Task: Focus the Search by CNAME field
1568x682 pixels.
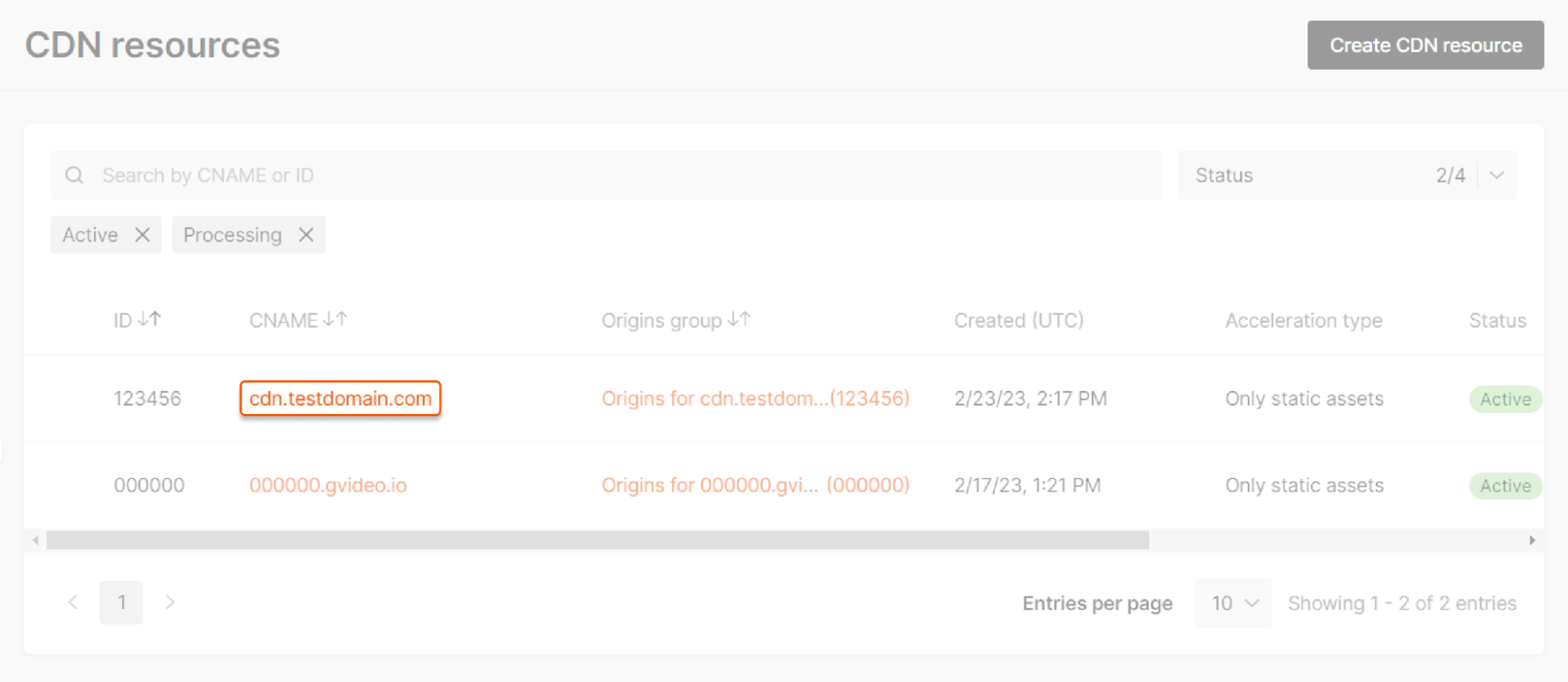Action: (x=606, y=175)
